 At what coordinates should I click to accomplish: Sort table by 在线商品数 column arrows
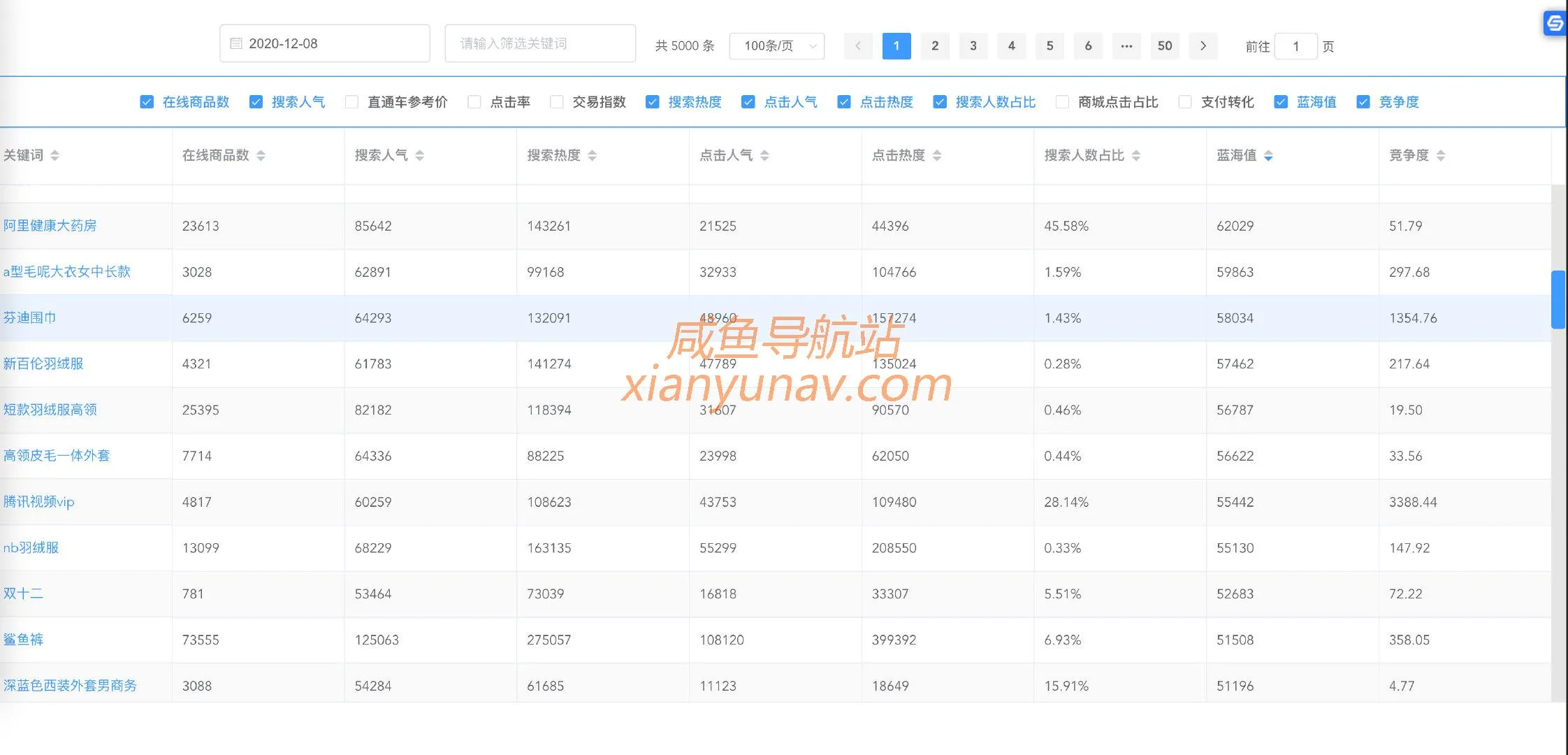point(261,155)
